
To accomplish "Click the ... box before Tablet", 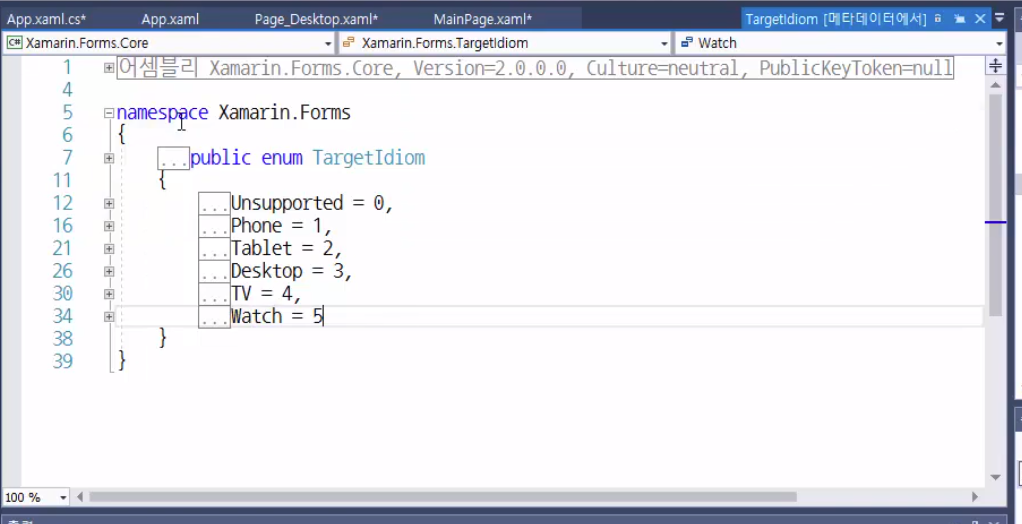I will [x=214, y=248].
